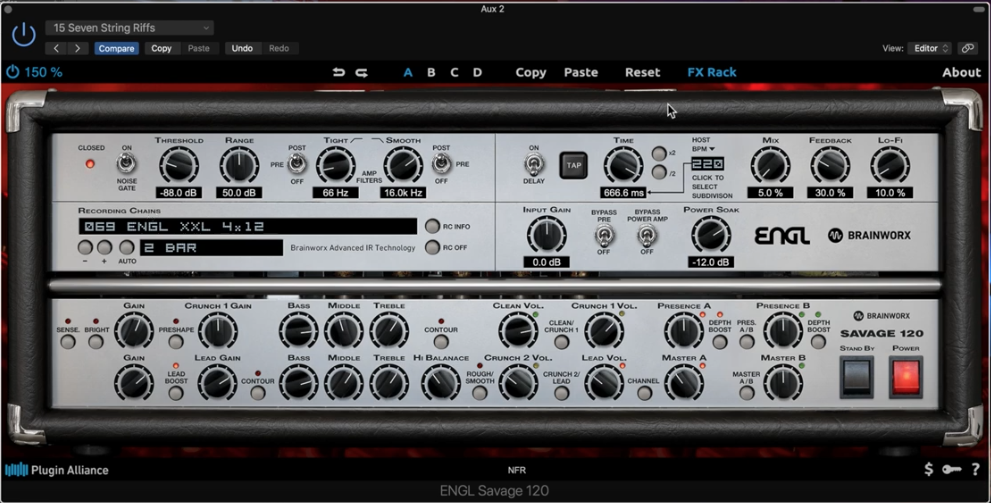Select settings bank C
This screenshot has width=991, height=503.
click(454, 72)
